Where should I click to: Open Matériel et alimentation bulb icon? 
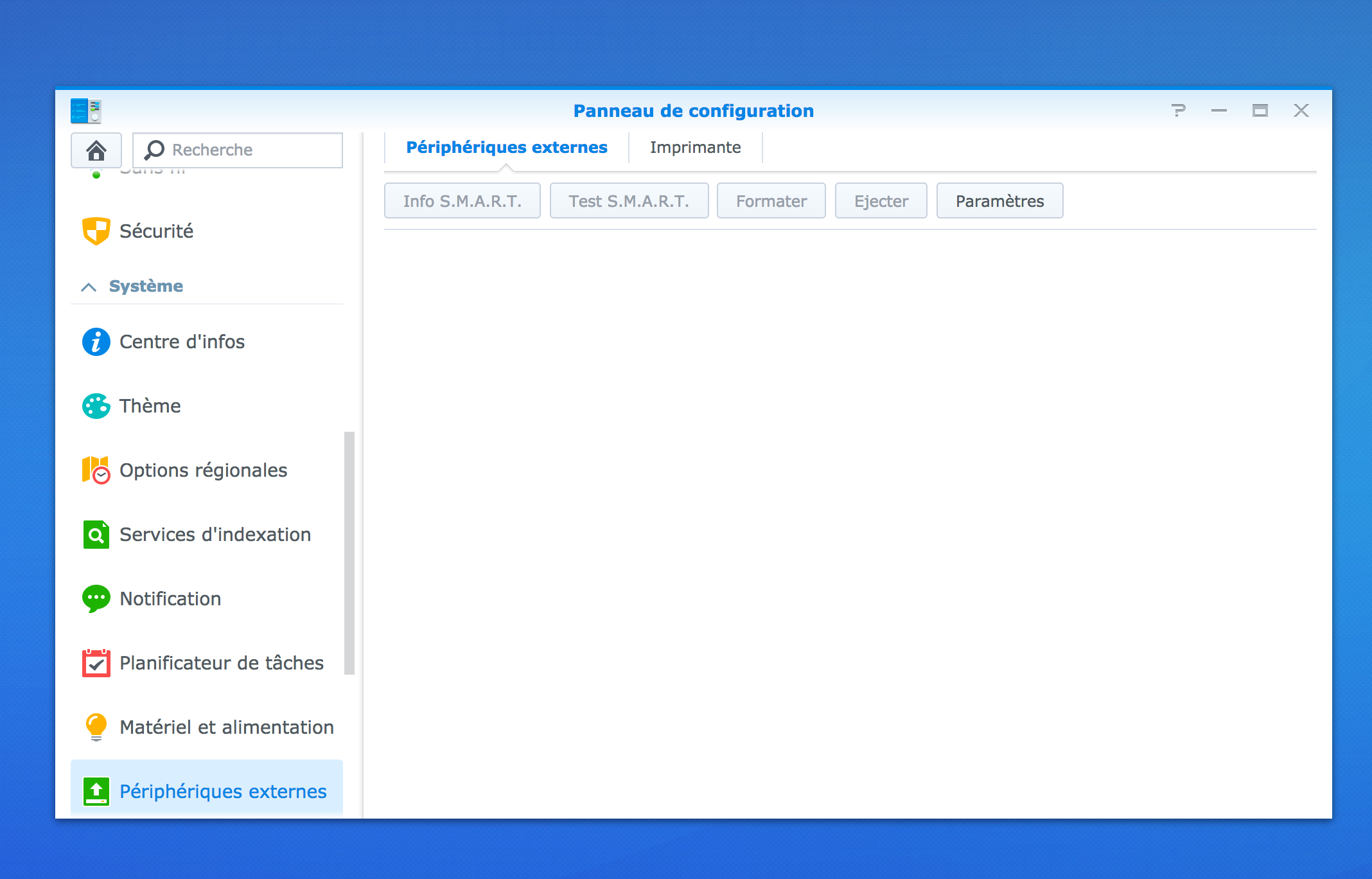click(x=96, y=727)
